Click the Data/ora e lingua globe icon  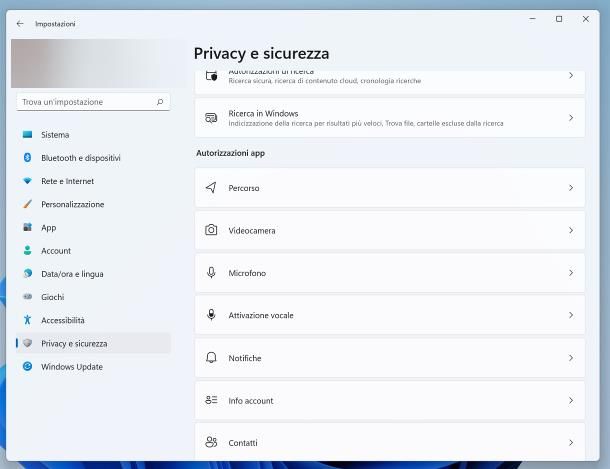[27, 273]
